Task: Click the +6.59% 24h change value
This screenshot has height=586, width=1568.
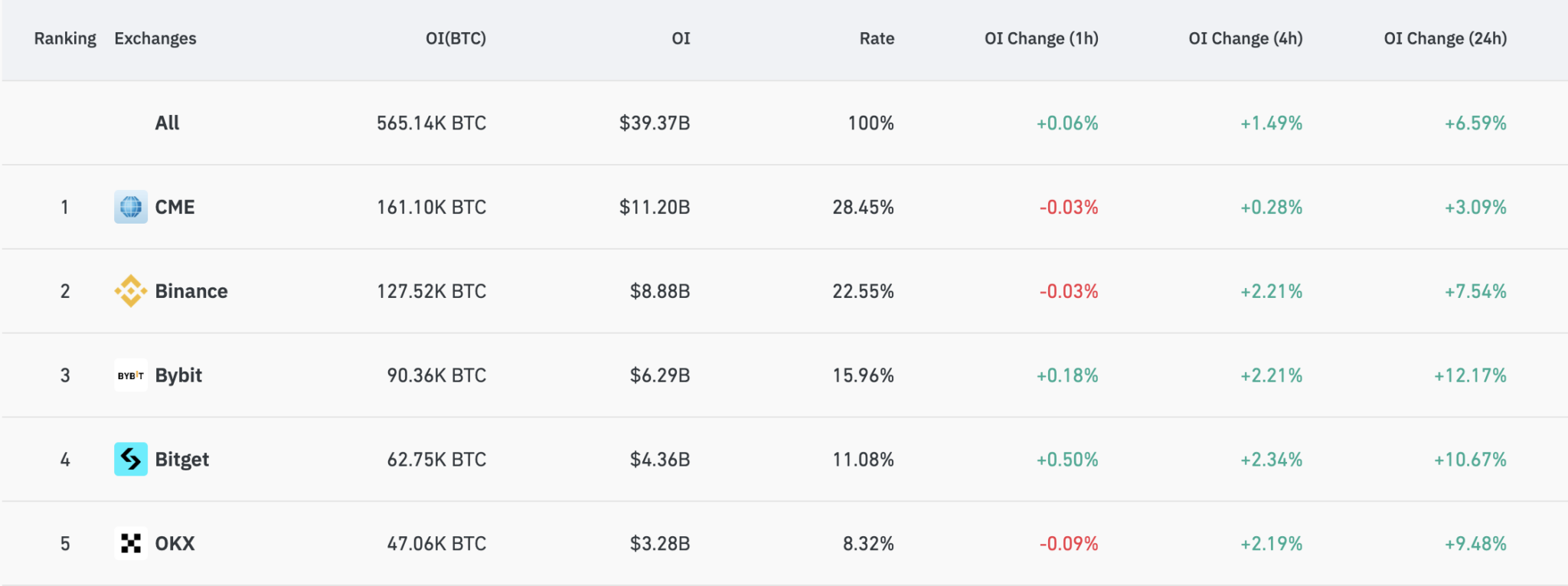Action: (x=1475, y=123)
